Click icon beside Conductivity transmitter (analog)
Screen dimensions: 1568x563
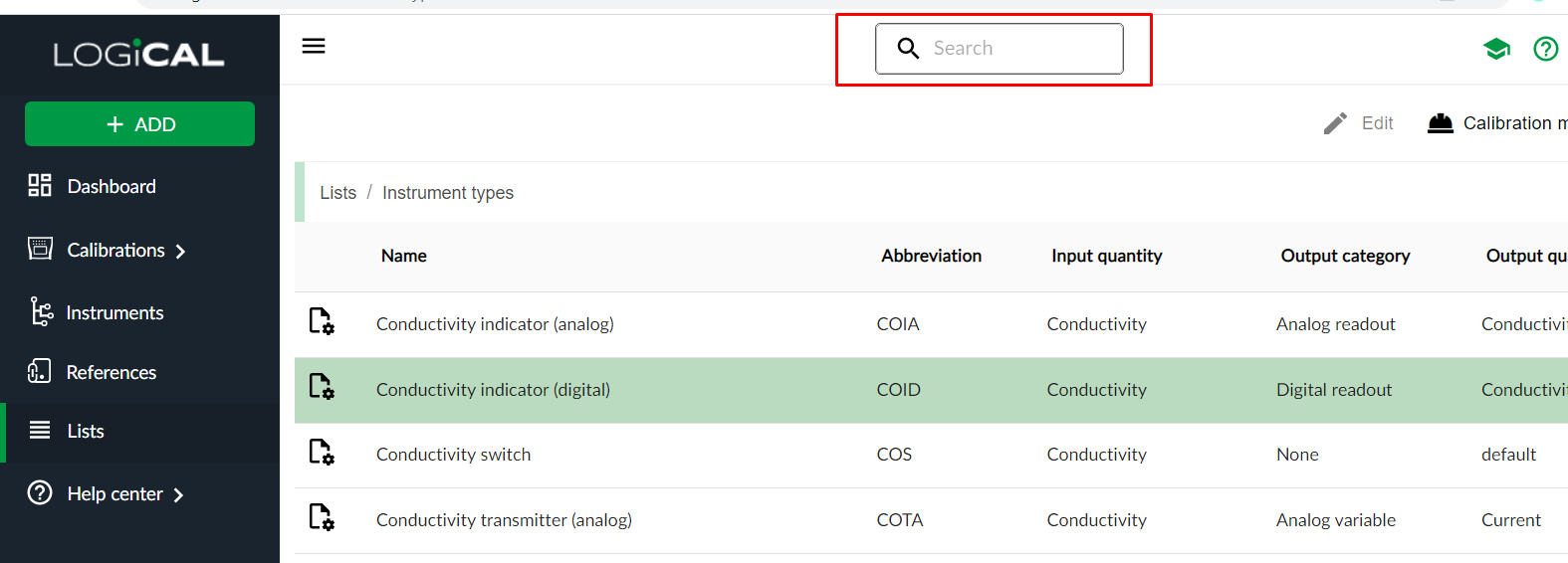tap(321, 518)
